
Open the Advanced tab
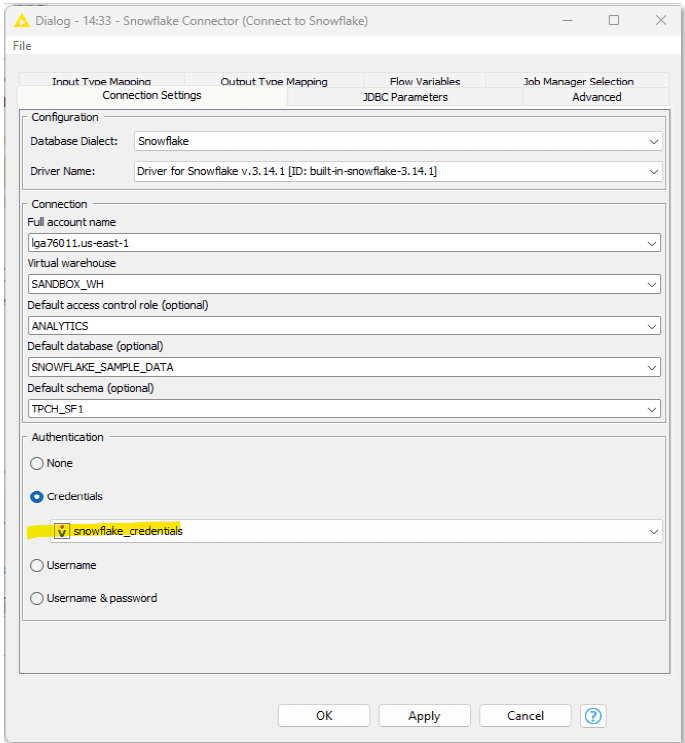click(596, 97)
